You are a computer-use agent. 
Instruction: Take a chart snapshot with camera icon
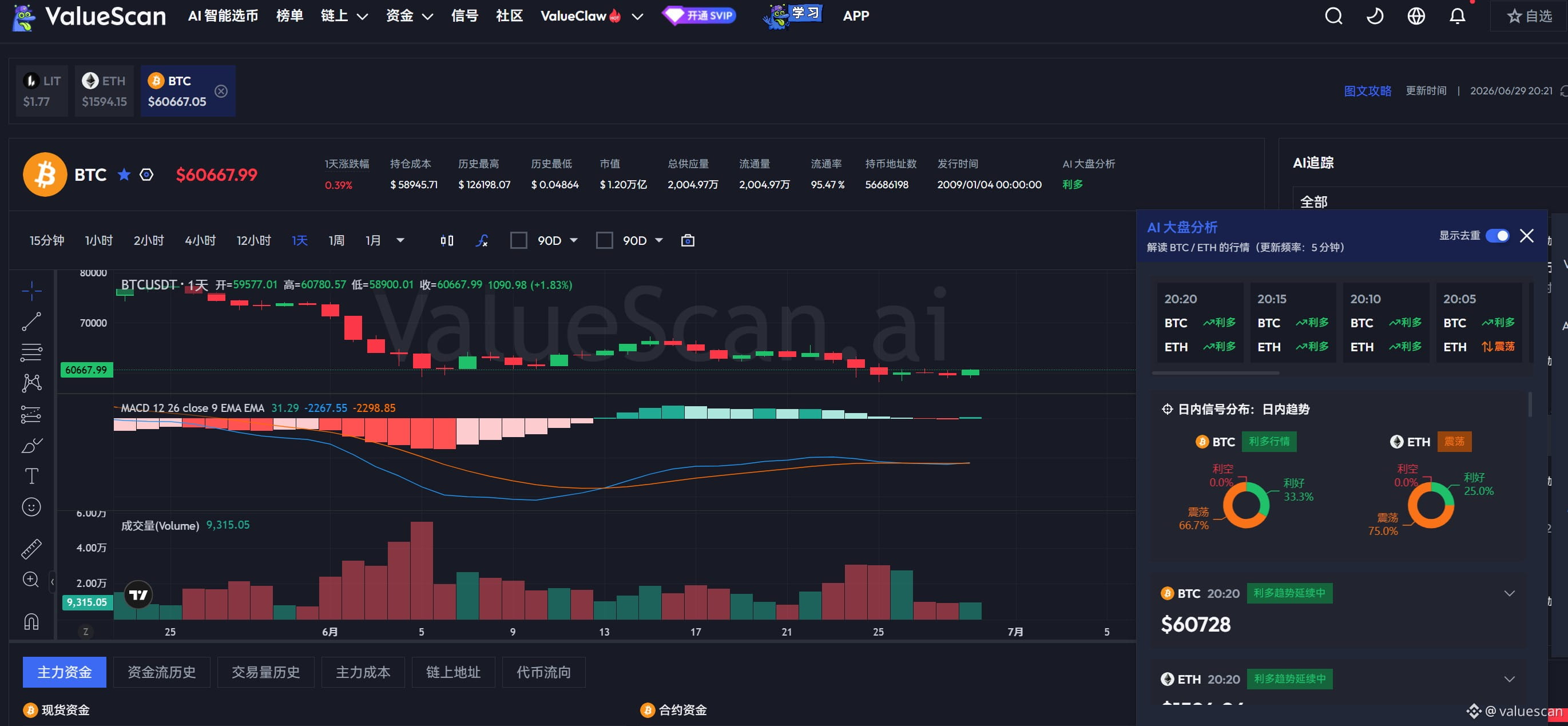(x=688, y=240)
